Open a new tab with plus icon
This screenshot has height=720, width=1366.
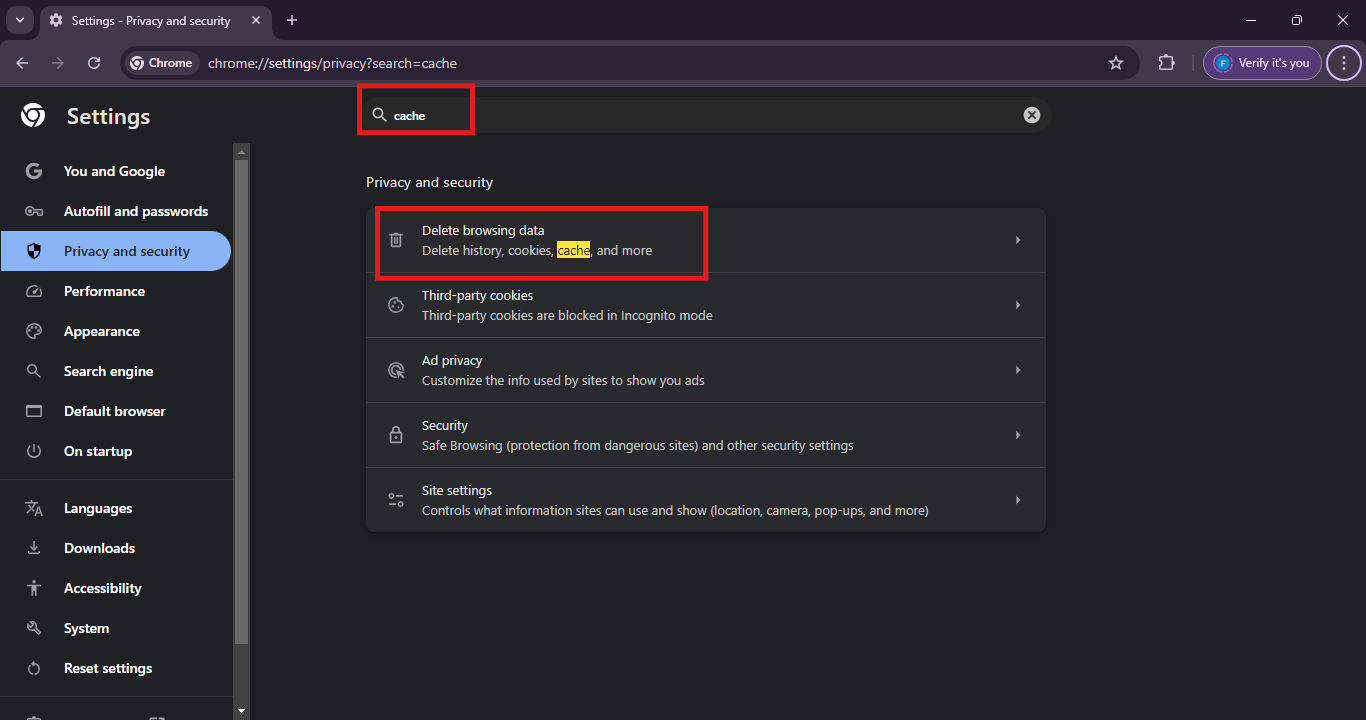click(x=292, y=20)
